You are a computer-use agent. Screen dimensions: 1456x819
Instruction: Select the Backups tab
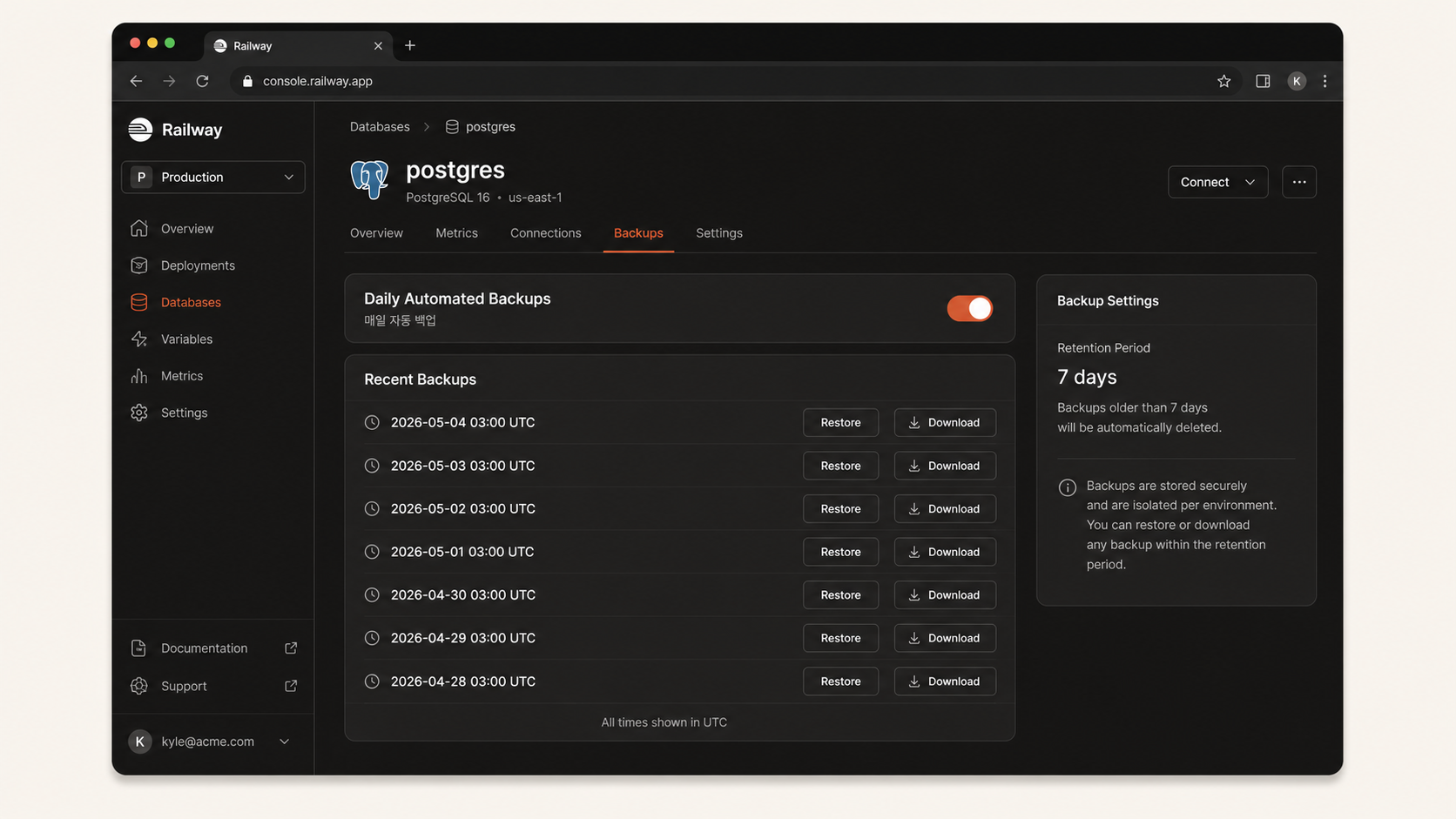638,233
